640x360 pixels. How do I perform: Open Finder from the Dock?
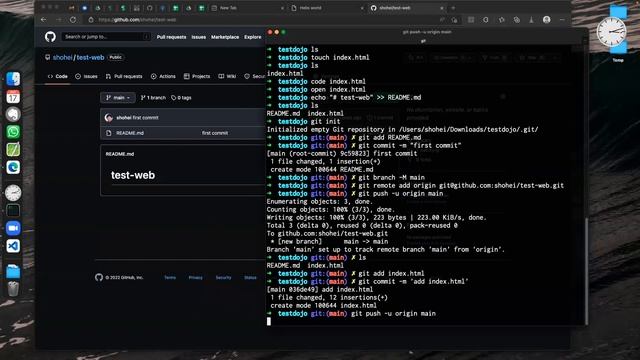click(x=13, y=79)
